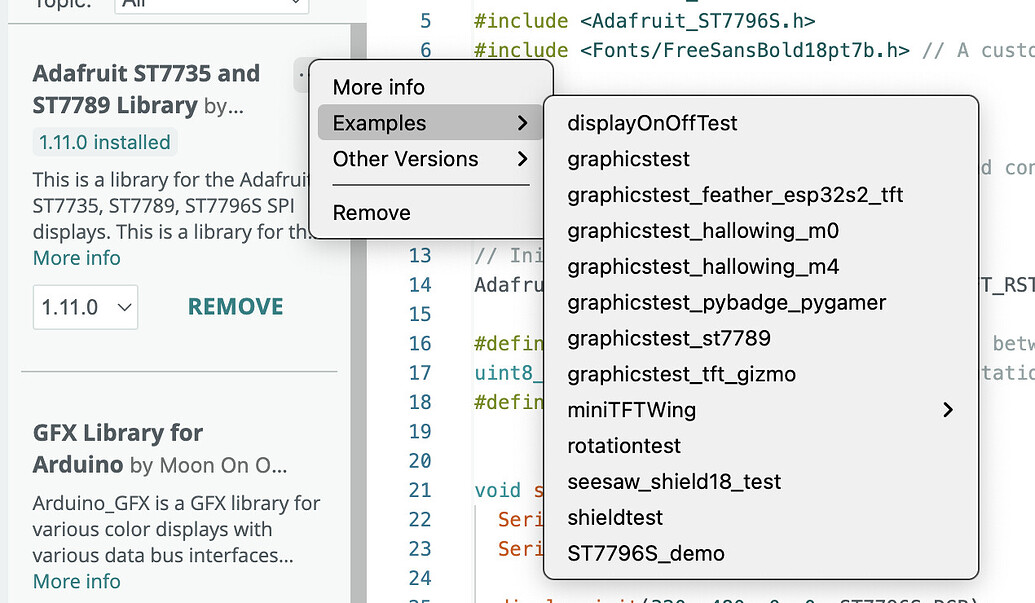
Task: Choose graphicstest_hallowing_m0 example
Action: click(703, 231)
